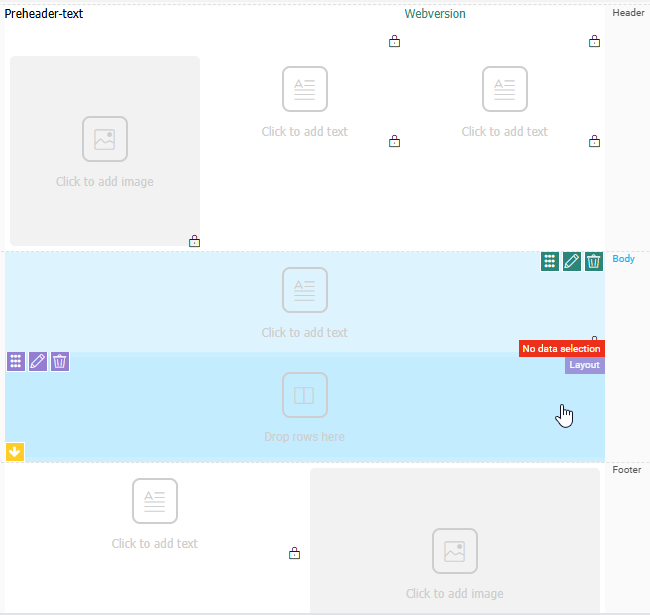Image resolution: width=650 pixels, height=615 pixels.
Task: Select the Body section label
Action: pos(623,259)
